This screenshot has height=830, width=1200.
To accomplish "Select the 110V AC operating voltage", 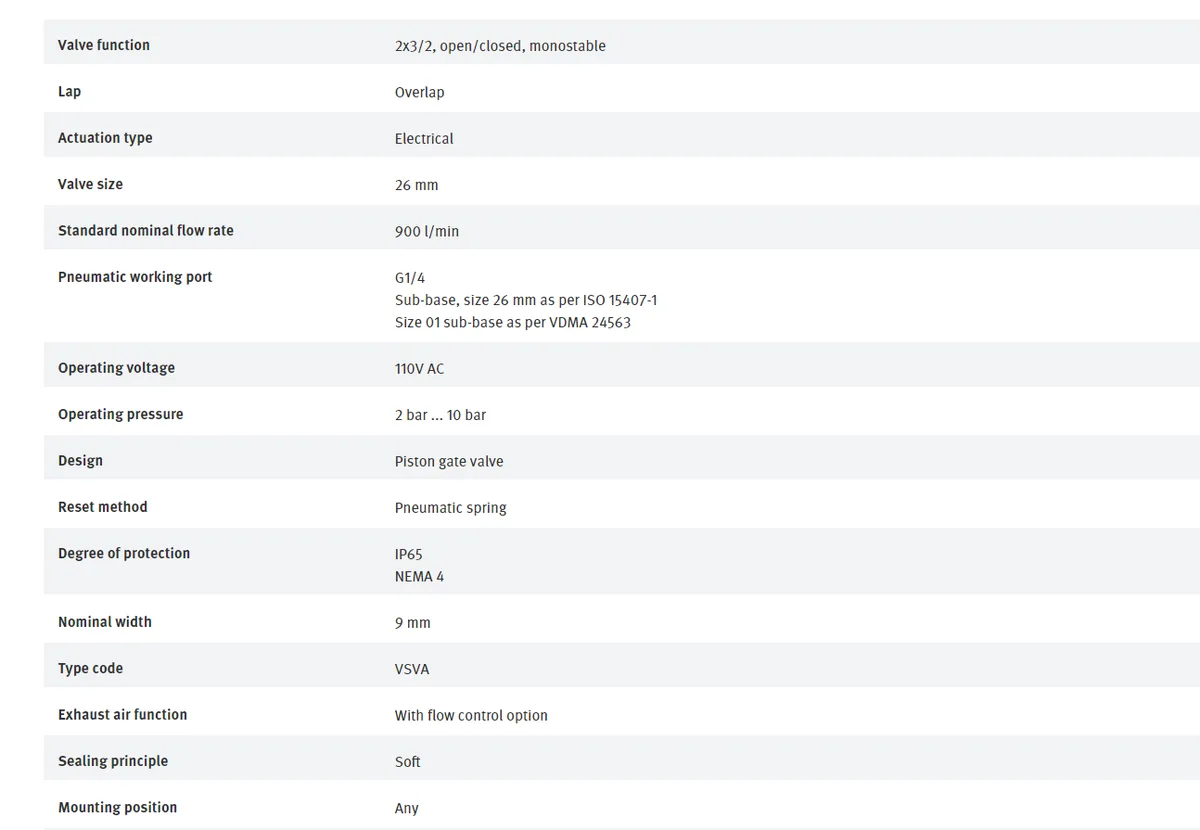I will [x=419, y=369].
